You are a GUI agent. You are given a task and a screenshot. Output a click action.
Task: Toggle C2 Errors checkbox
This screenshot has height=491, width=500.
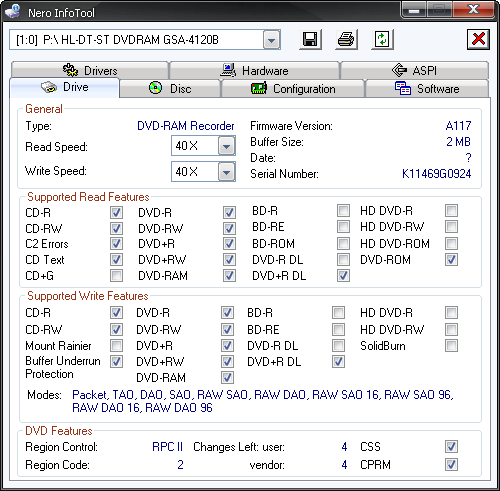(116, 244)
